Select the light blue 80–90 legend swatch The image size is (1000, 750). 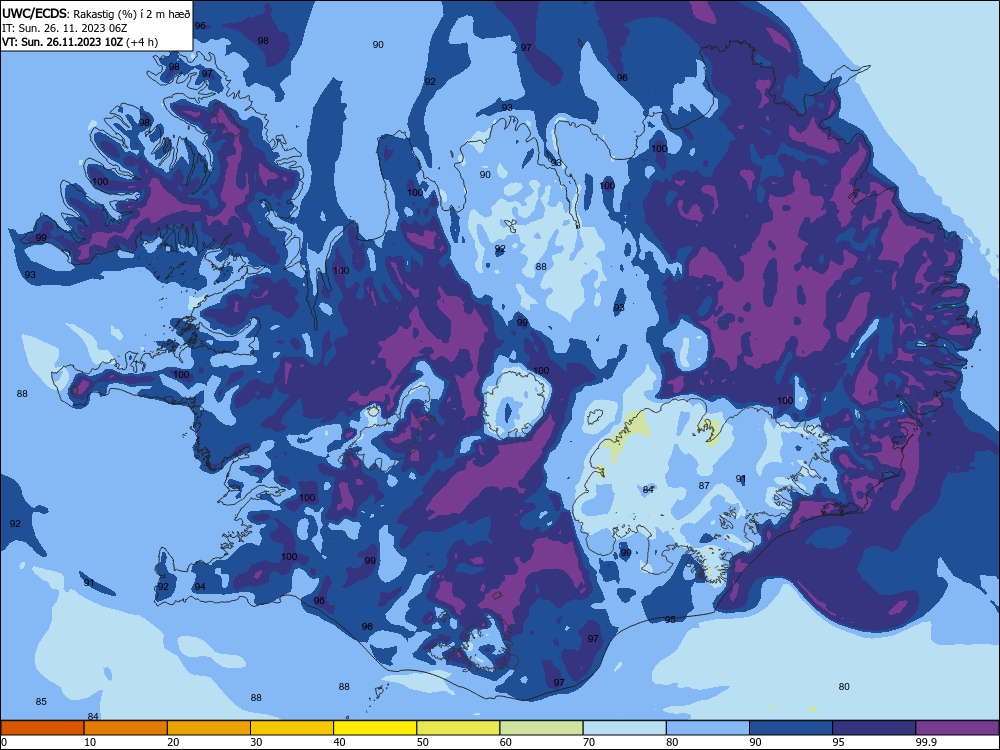point(708,728)
